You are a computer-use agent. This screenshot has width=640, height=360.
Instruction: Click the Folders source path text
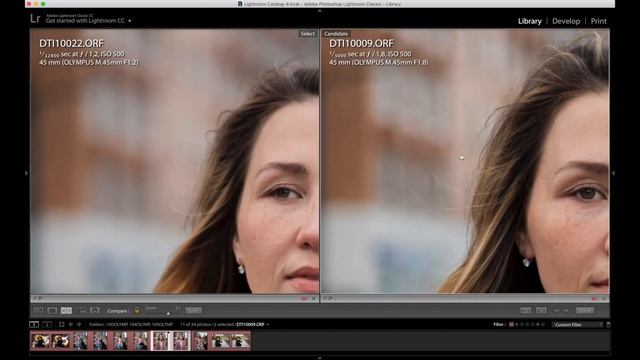[x=131, y=324]
